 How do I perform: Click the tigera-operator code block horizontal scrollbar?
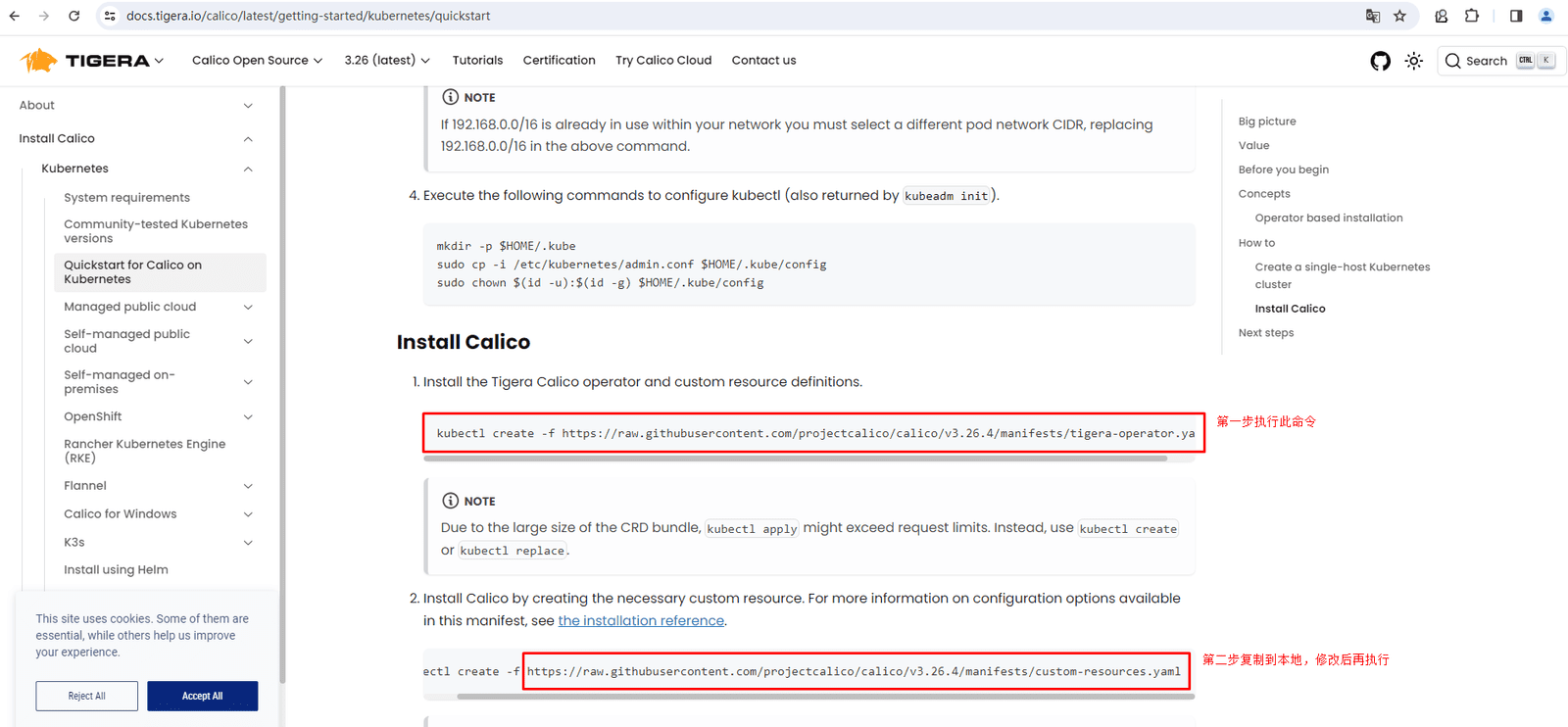click(796, 459)
